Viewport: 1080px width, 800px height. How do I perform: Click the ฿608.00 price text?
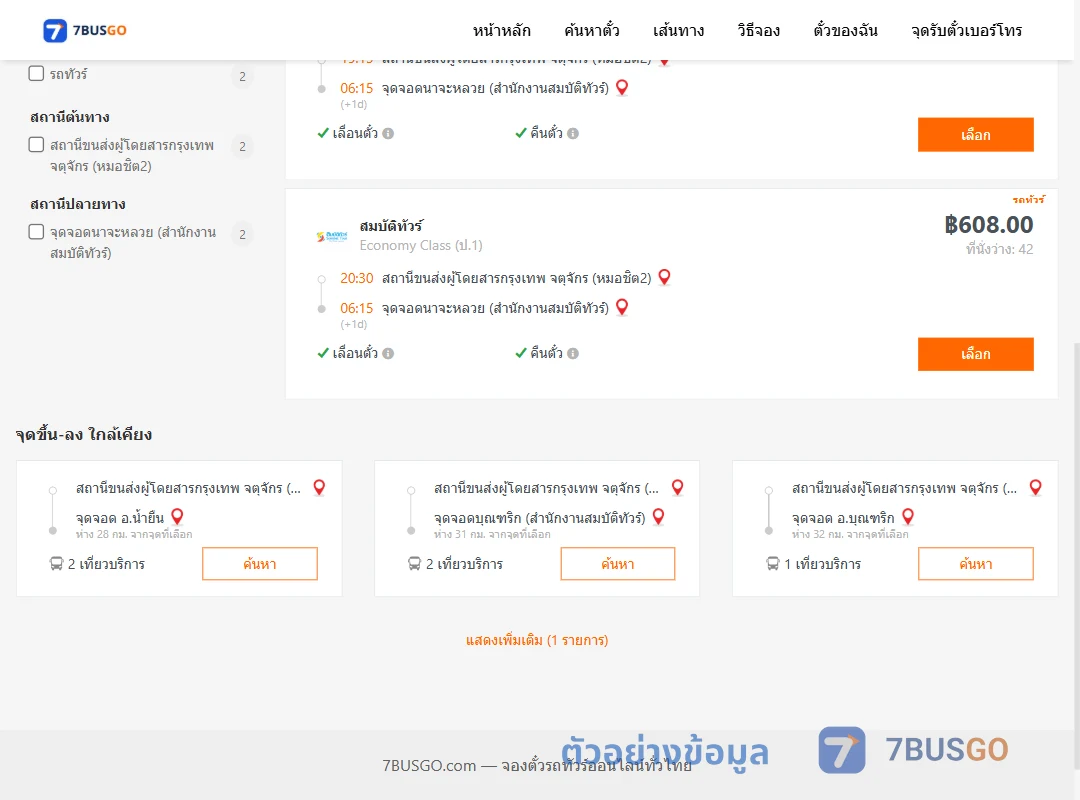click(x=988, y=225)
